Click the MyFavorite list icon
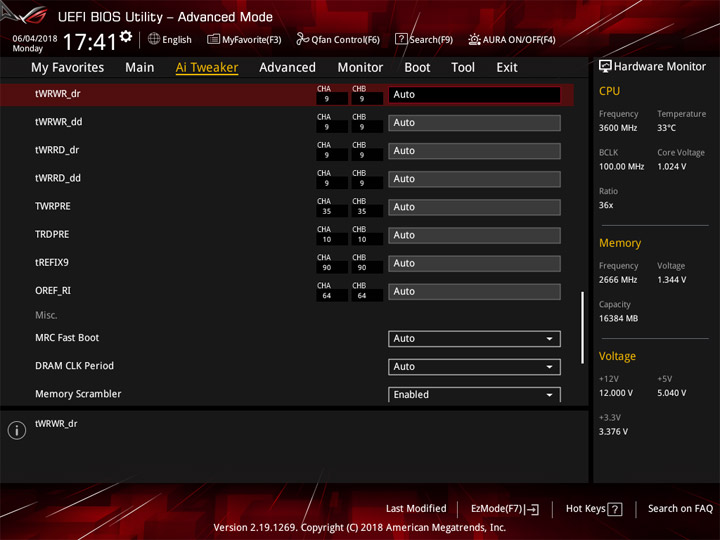The width and height of the screenshot is (720, 540). point(213,39)
